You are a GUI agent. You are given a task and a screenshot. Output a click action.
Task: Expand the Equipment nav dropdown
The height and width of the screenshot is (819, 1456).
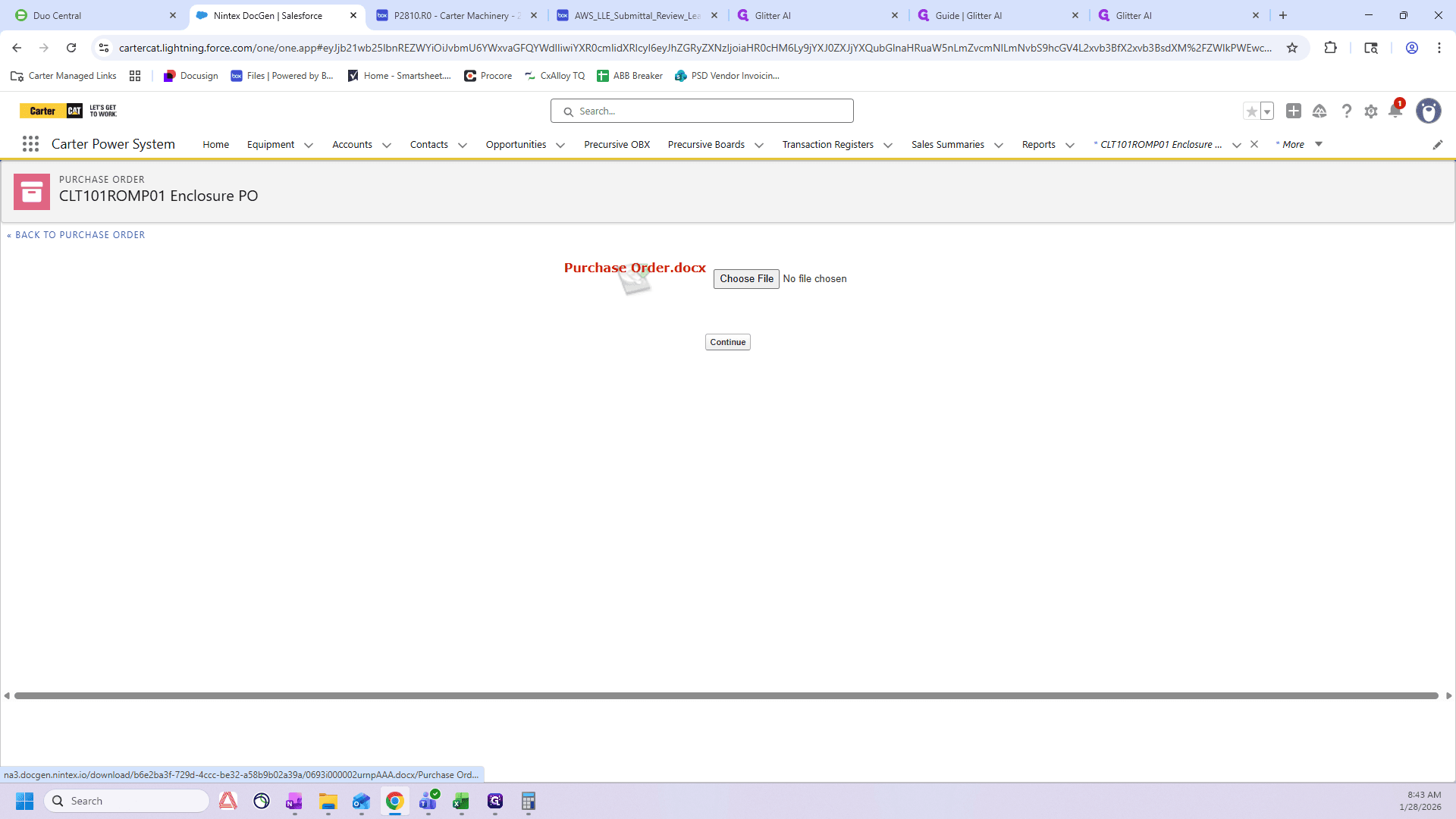click(309, 145)
